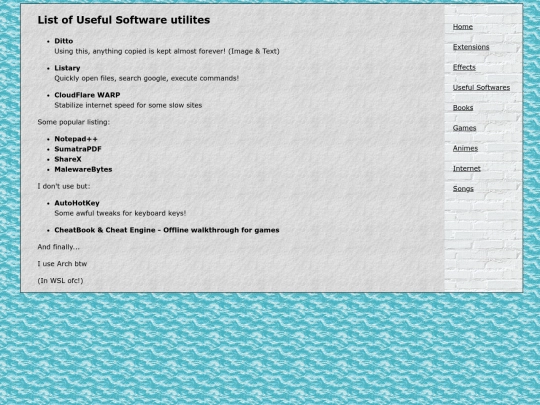Click the page heading 'List of Useful Software utilites'

124,20
